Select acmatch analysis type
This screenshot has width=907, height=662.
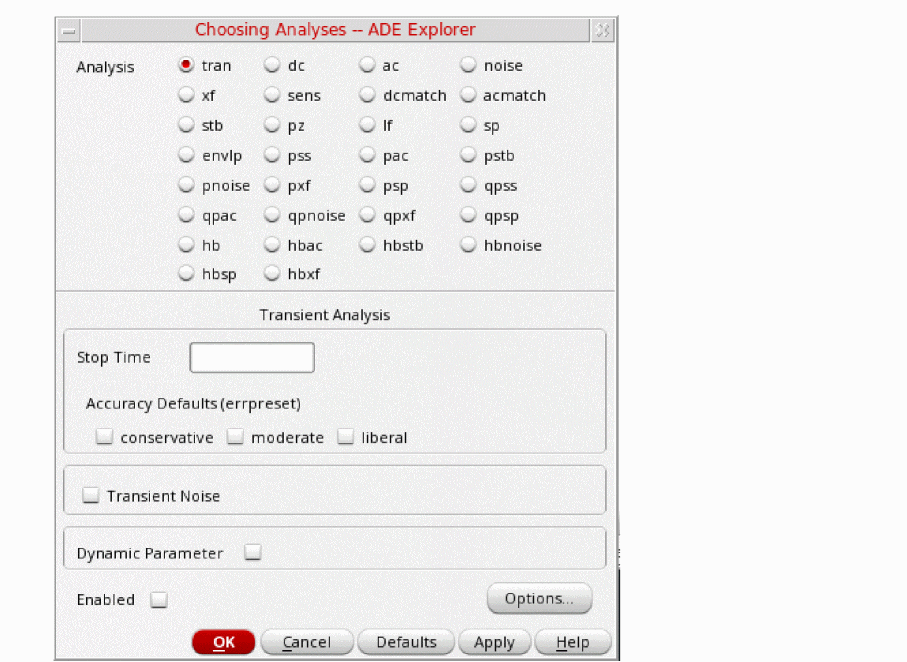468,95
